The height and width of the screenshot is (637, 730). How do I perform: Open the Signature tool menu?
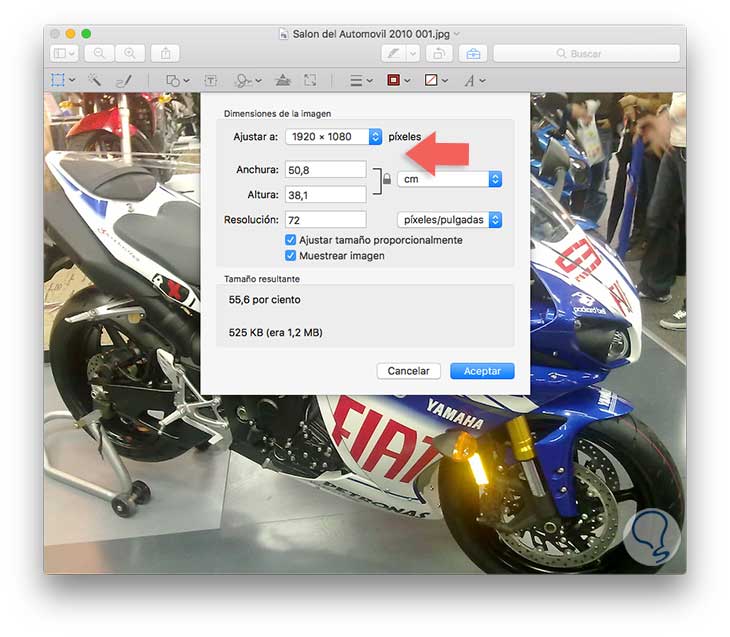248,81
